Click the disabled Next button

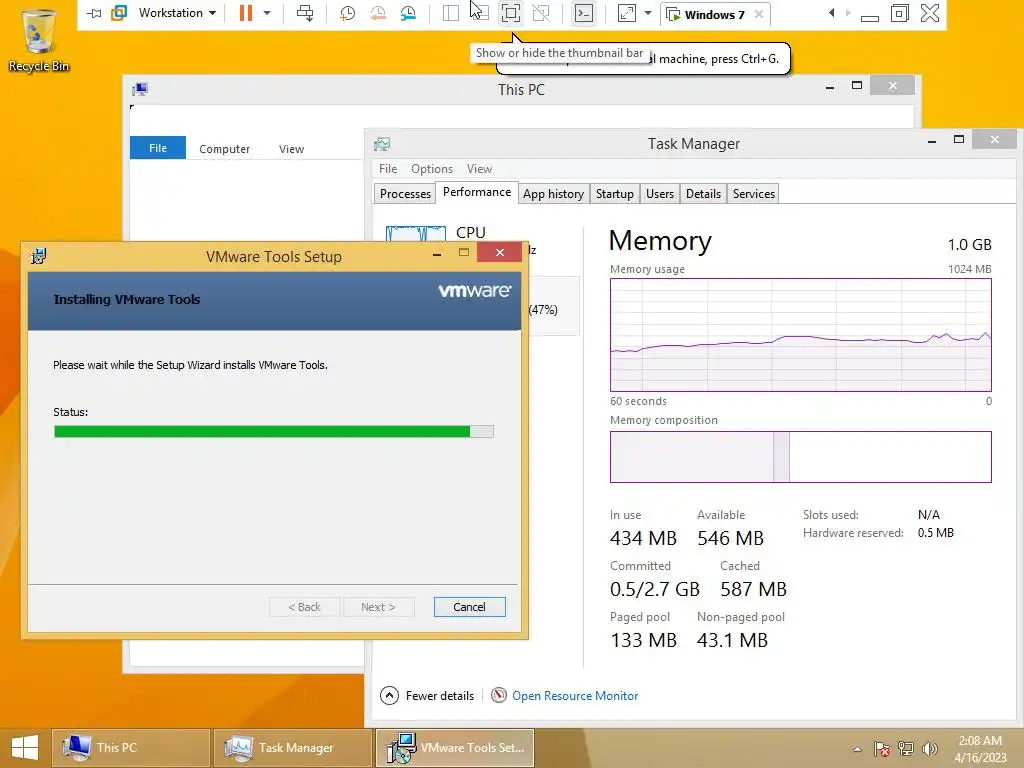coord(378,607)
